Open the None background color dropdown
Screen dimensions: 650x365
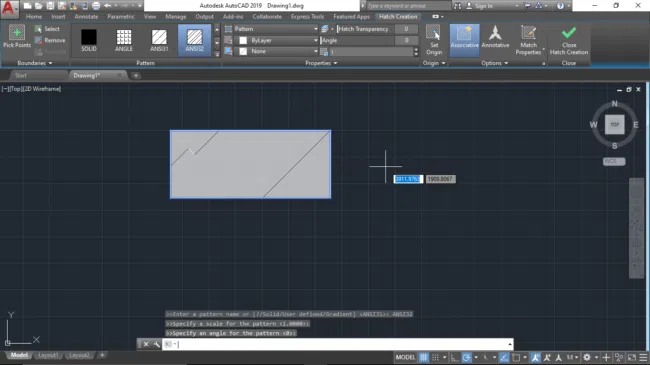[x=275, y=51]
